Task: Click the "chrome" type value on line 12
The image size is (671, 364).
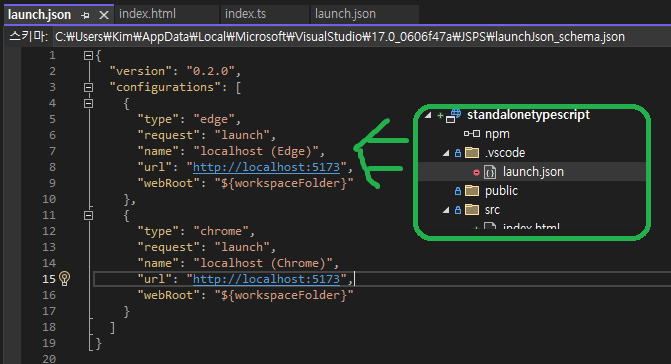Action: [221, 231]
